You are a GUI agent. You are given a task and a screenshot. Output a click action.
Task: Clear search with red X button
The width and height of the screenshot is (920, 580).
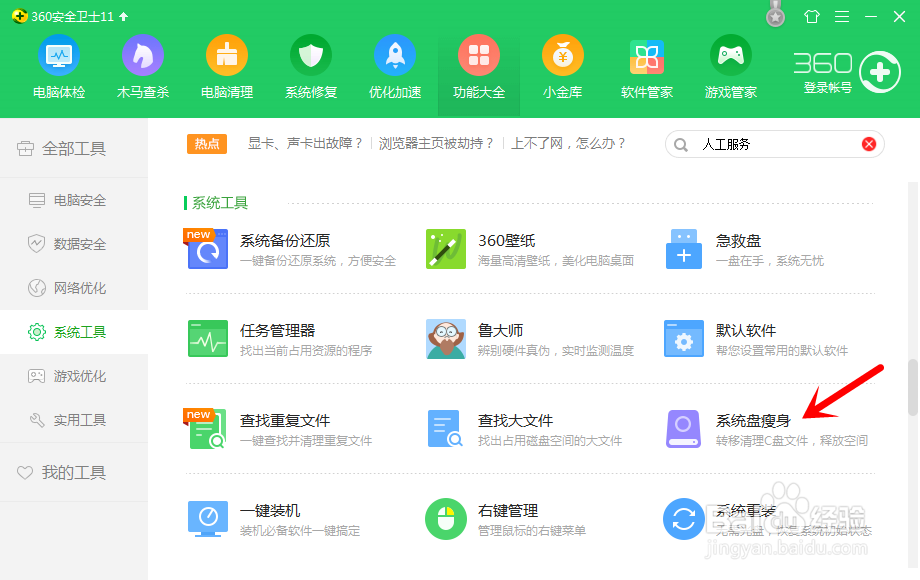pyautogui.click(x=869, y=144)
